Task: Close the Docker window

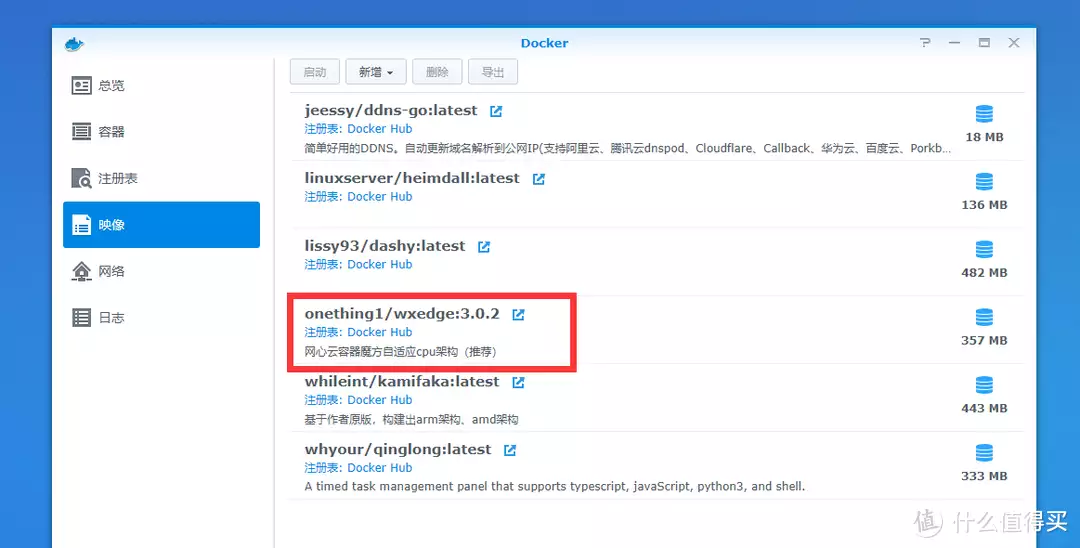Action: (1014, 43)
